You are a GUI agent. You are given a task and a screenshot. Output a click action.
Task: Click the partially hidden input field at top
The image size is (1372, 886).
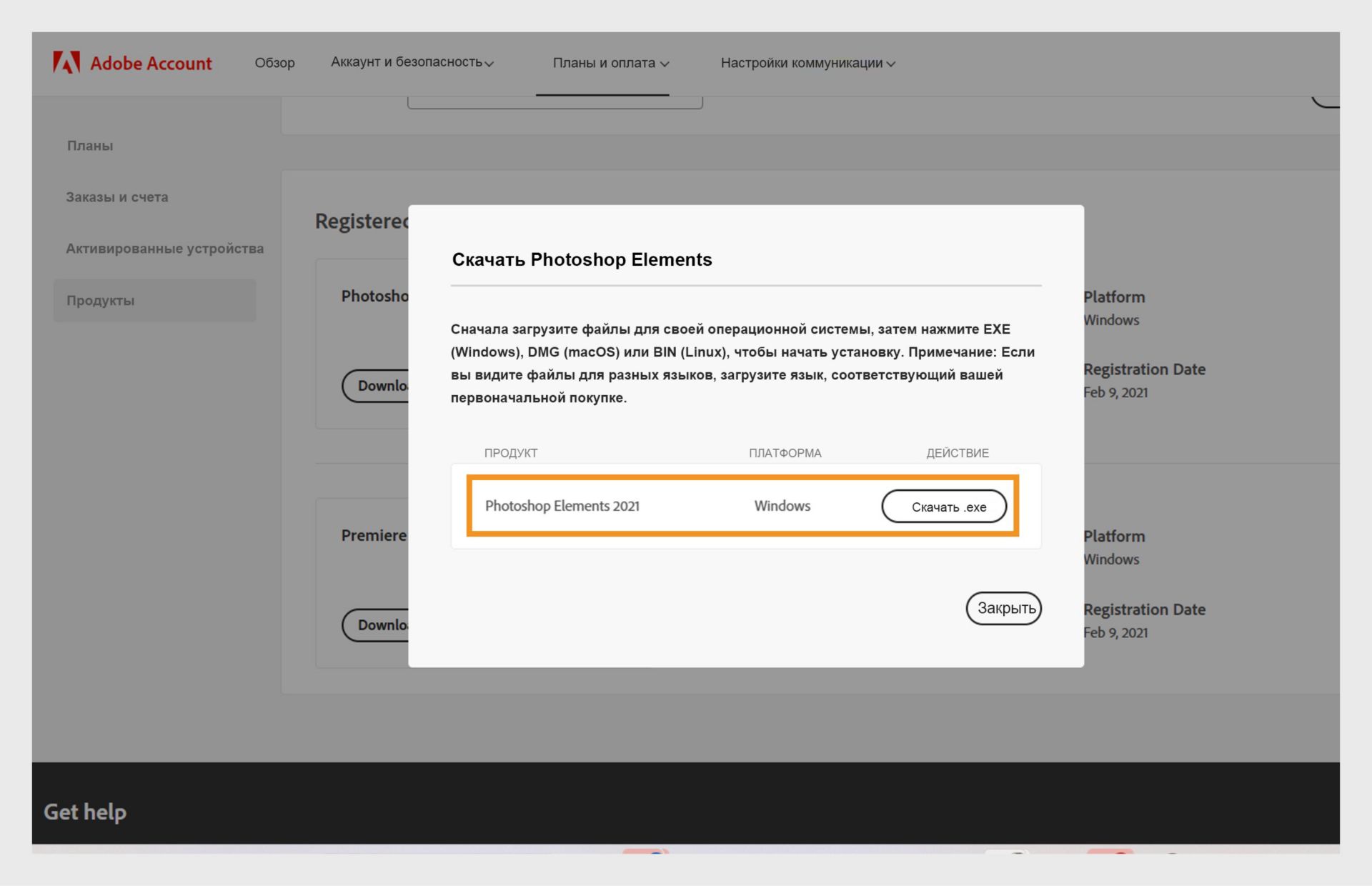tap(555, 103)
